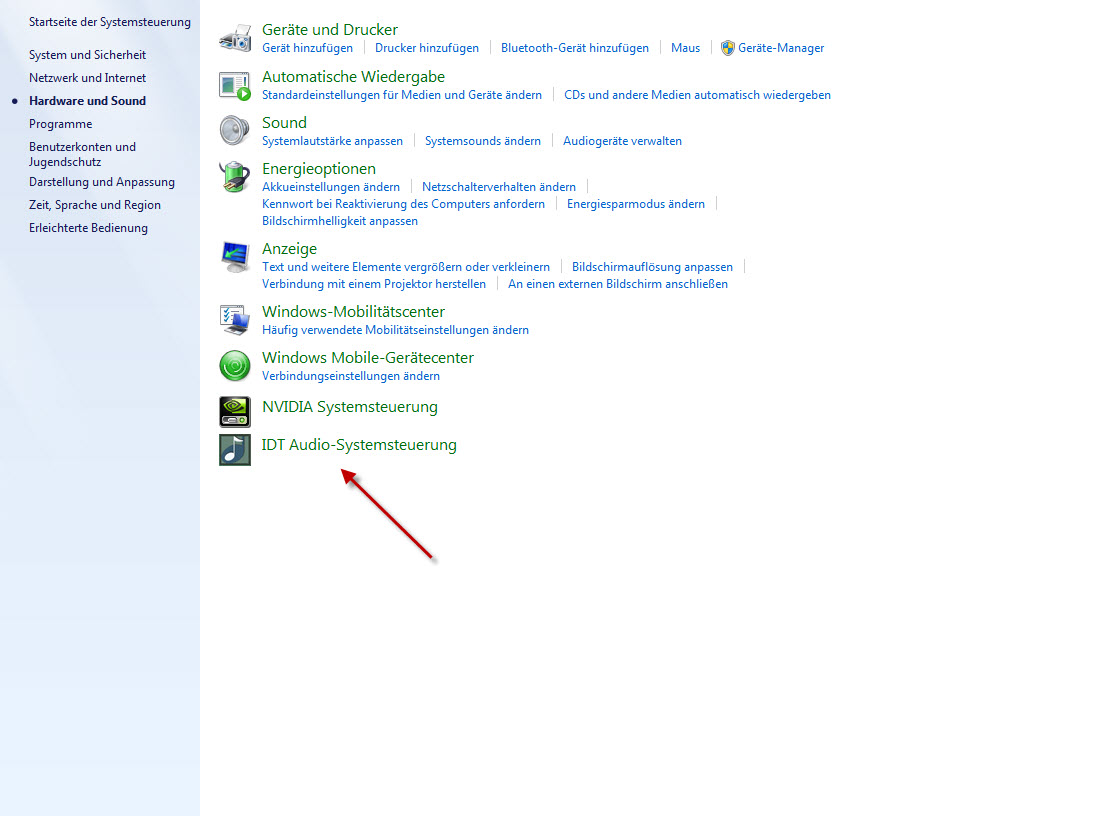Open the NVIDIA Systemsteuerung icon
The width and height of the screenshot is (1115, 816).
pos(235,411)
